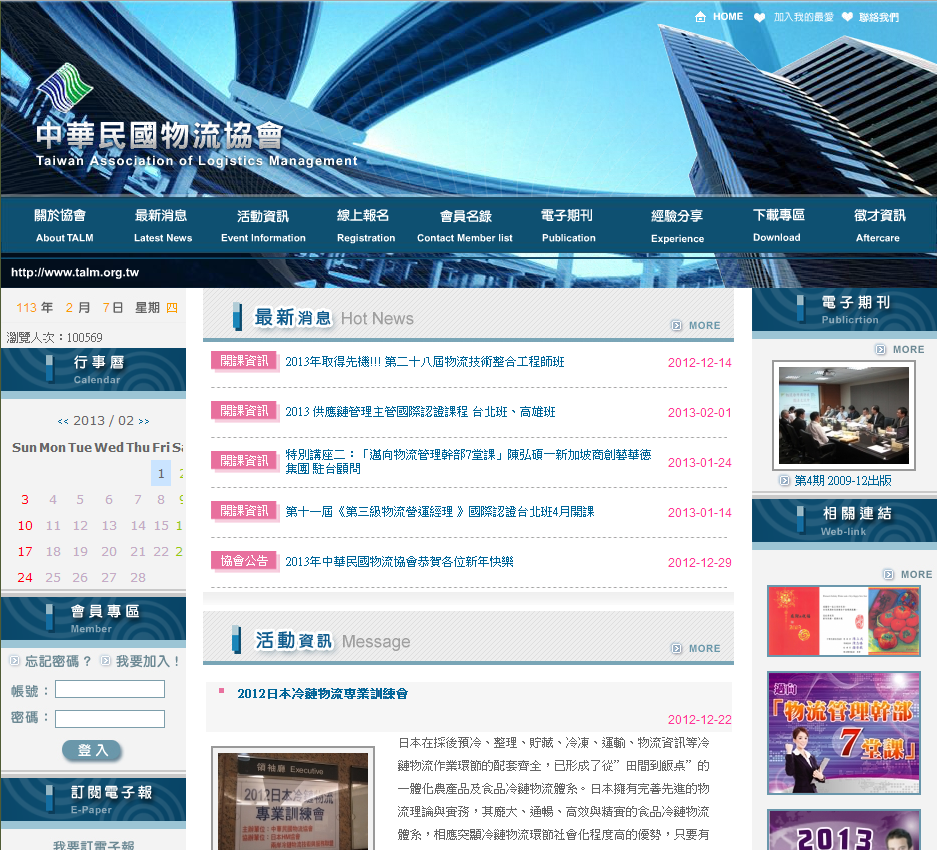Select calendar day 1
This screenshot has width=937, height=850.
[x=161, y=473]
